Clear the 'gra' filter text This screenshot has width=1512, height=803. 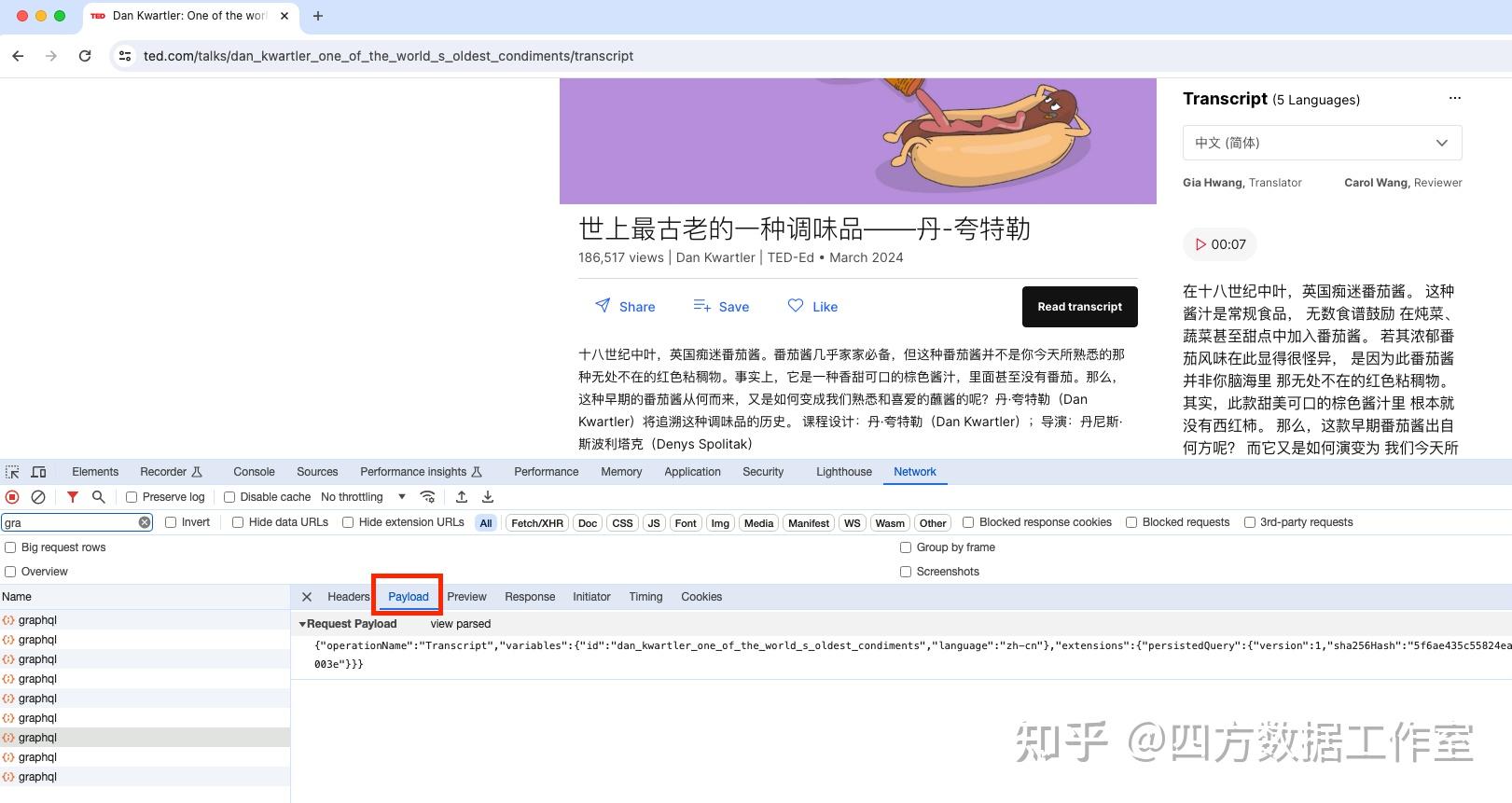click(145, 522)
